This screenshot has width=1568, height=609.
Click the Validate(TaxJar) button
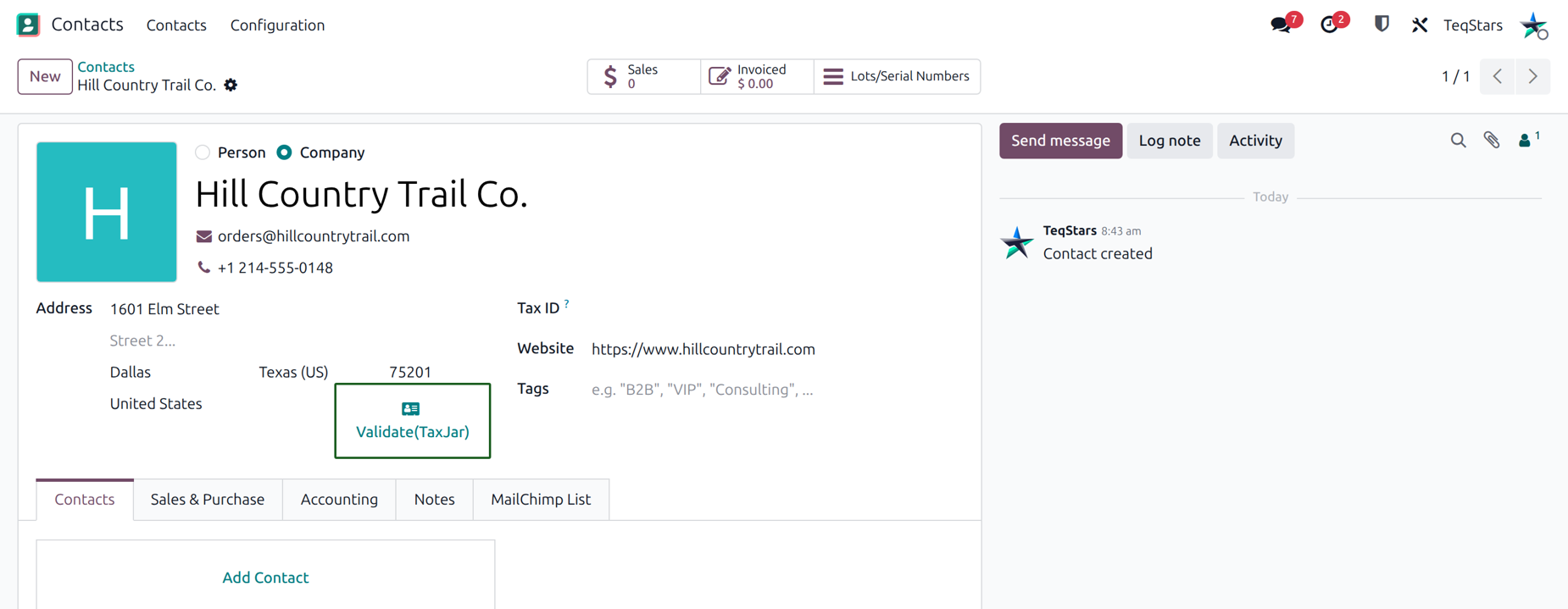[x=413, y=421]
